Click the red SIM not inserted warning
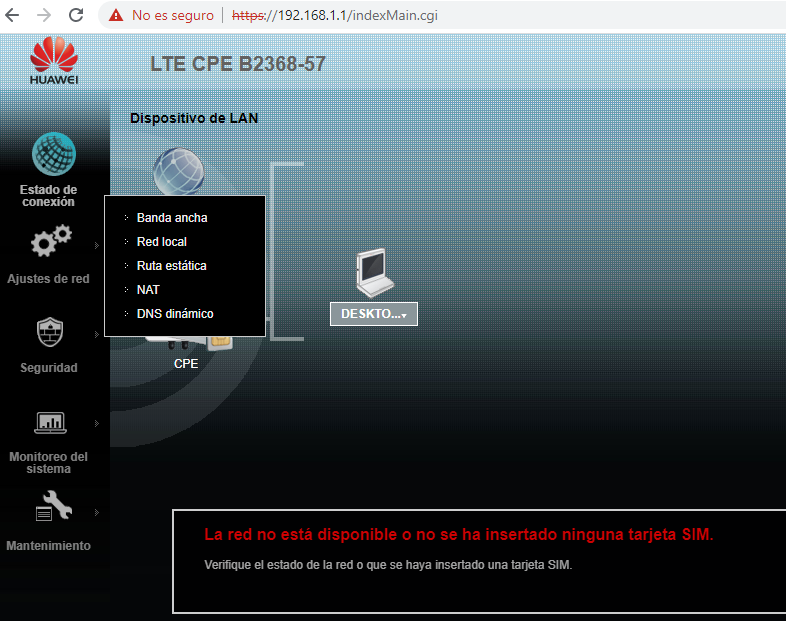Image resolution: width=786 pixels, height=621 pixels. [x=459, y=535]
